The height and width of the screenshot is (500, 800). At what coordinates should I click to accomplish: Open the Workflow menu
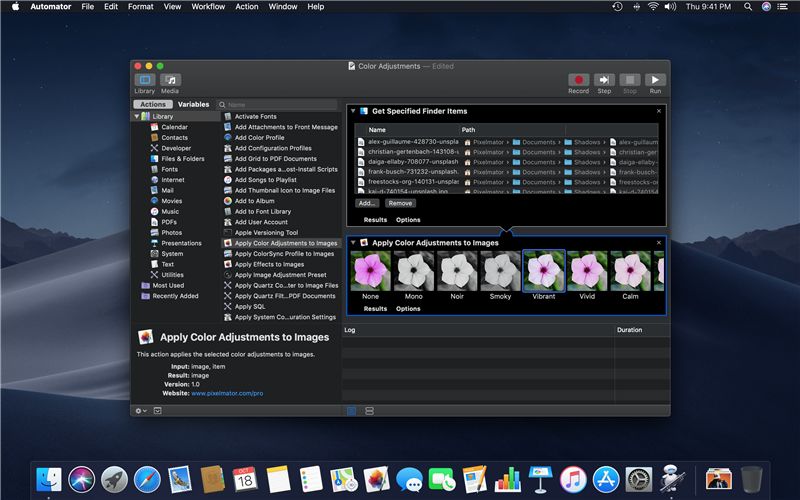click(208, 7)
